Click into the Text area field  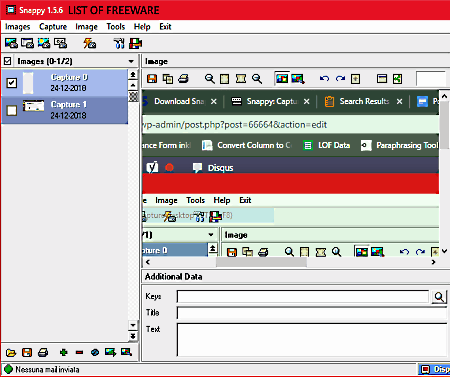click(312, 340)
